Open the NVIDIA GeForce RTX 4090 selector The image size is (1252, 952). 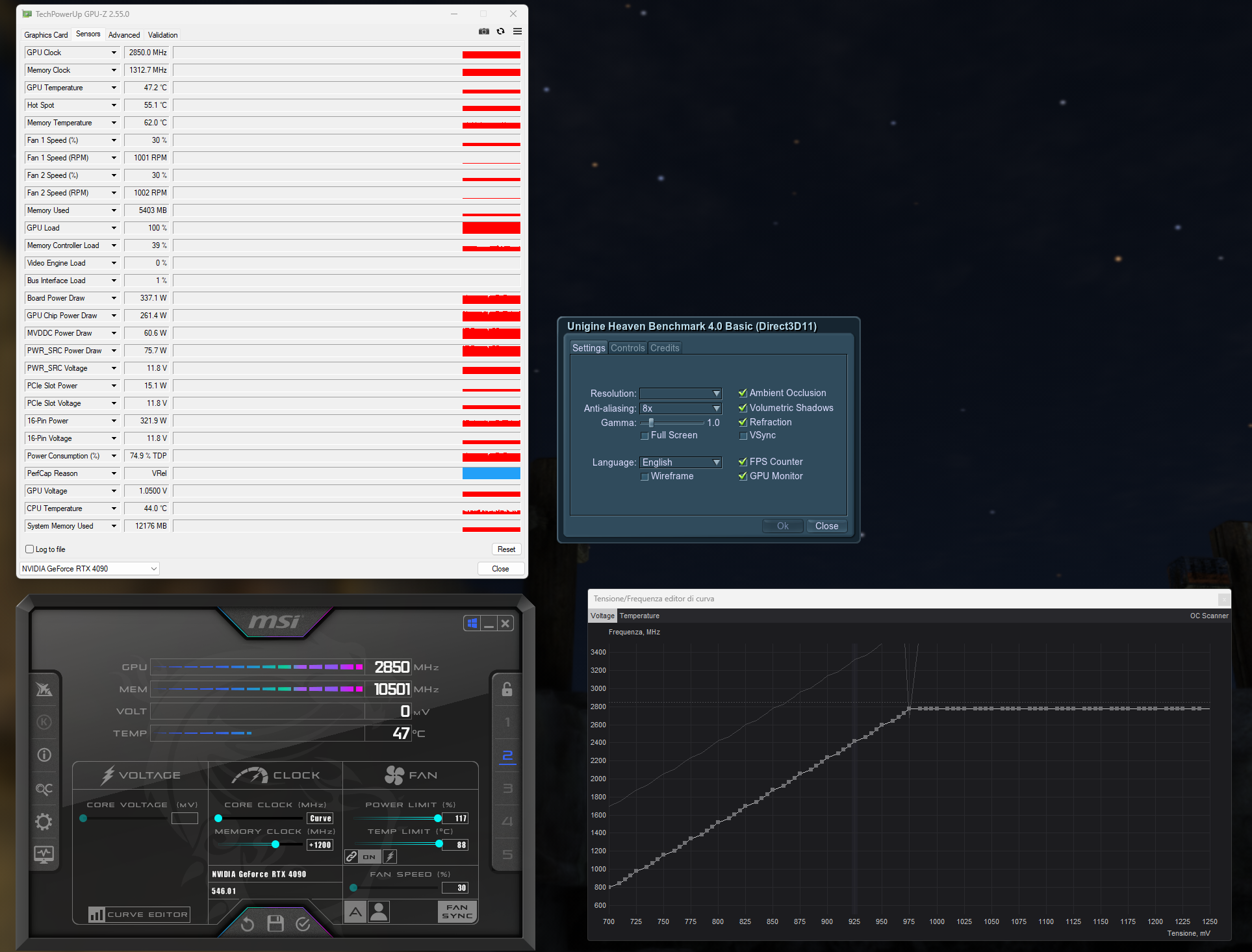(x=89, y=569)
